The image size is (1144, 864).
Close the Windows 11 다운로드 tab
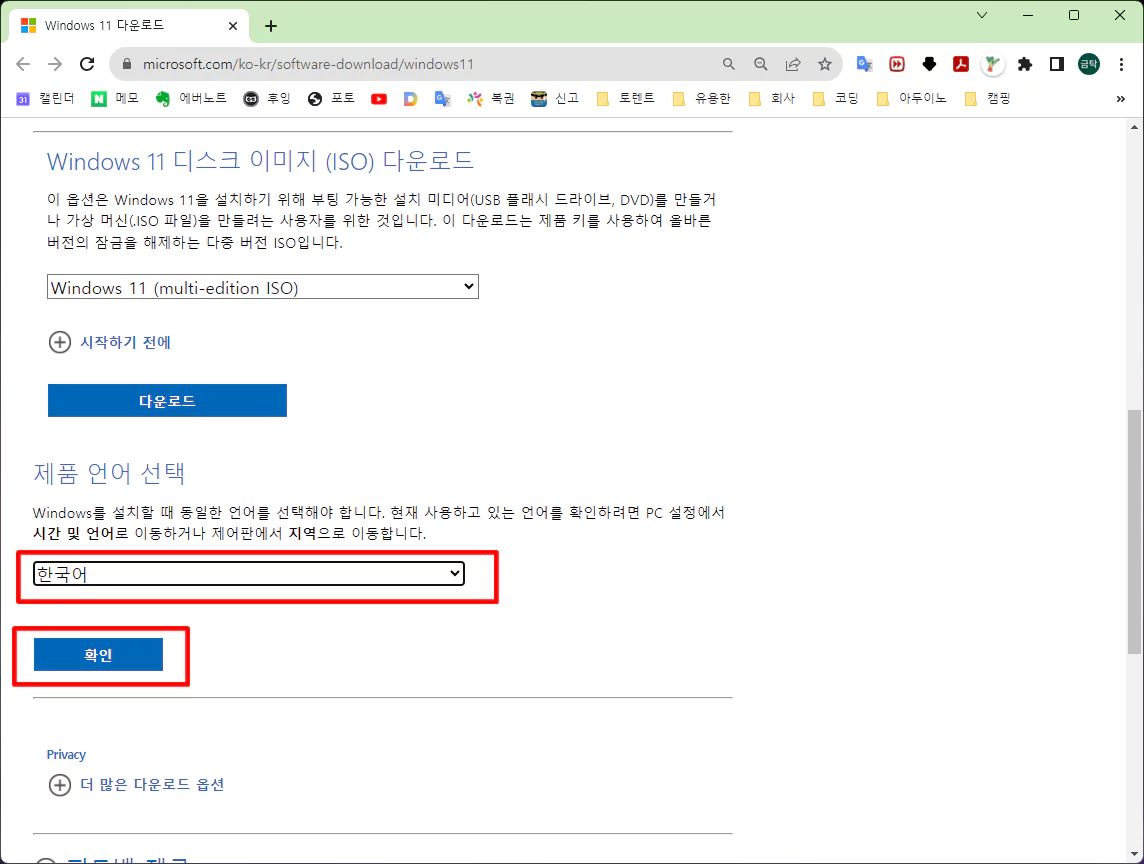click(233, 26)
